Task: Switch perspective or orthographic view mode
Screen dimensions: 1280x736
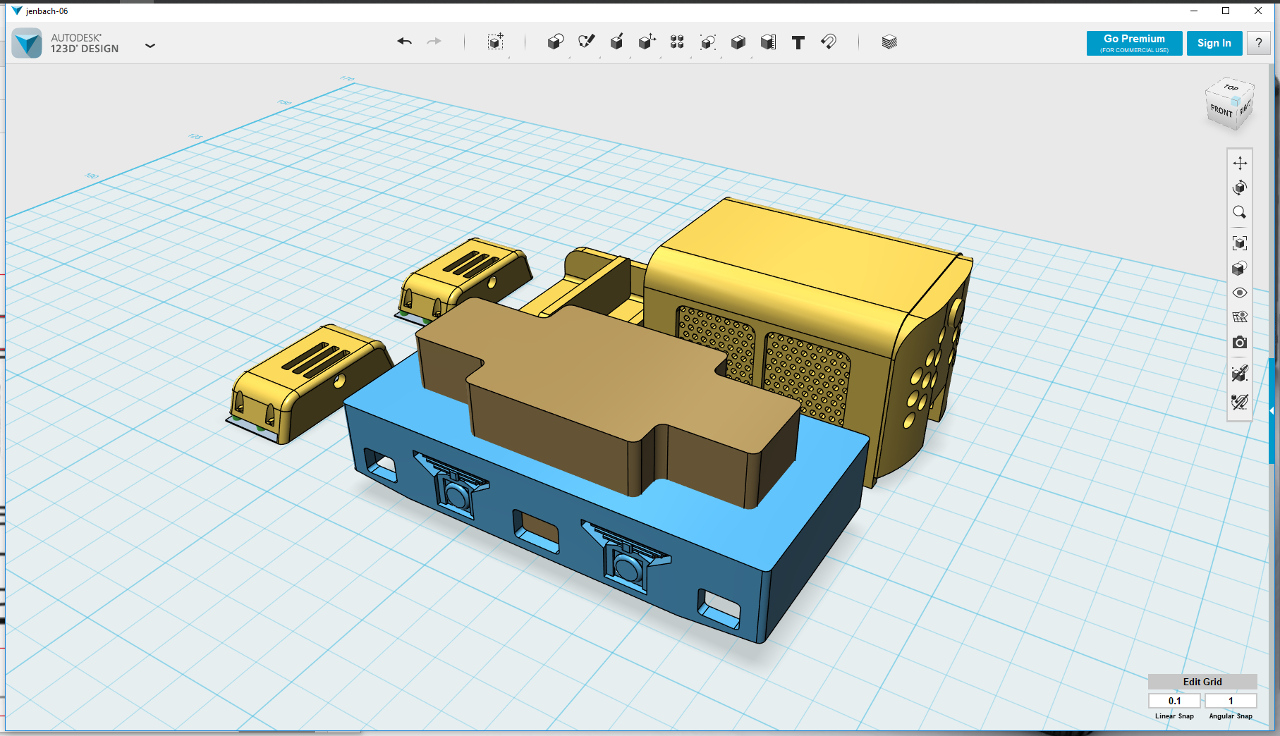Action: coord(1240,268)
